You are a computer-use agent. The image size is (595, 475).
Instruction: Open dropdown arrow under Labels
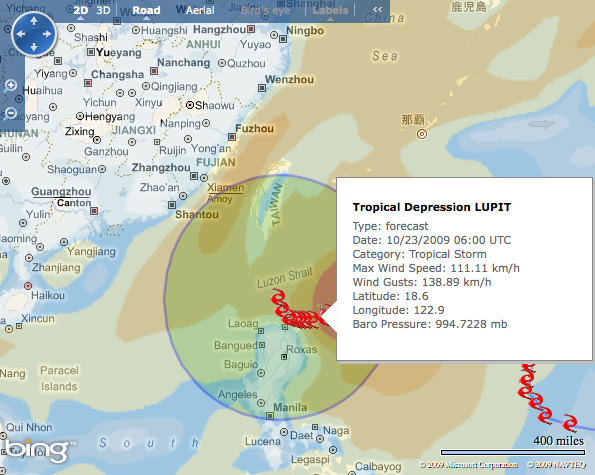tap(330, 19)
